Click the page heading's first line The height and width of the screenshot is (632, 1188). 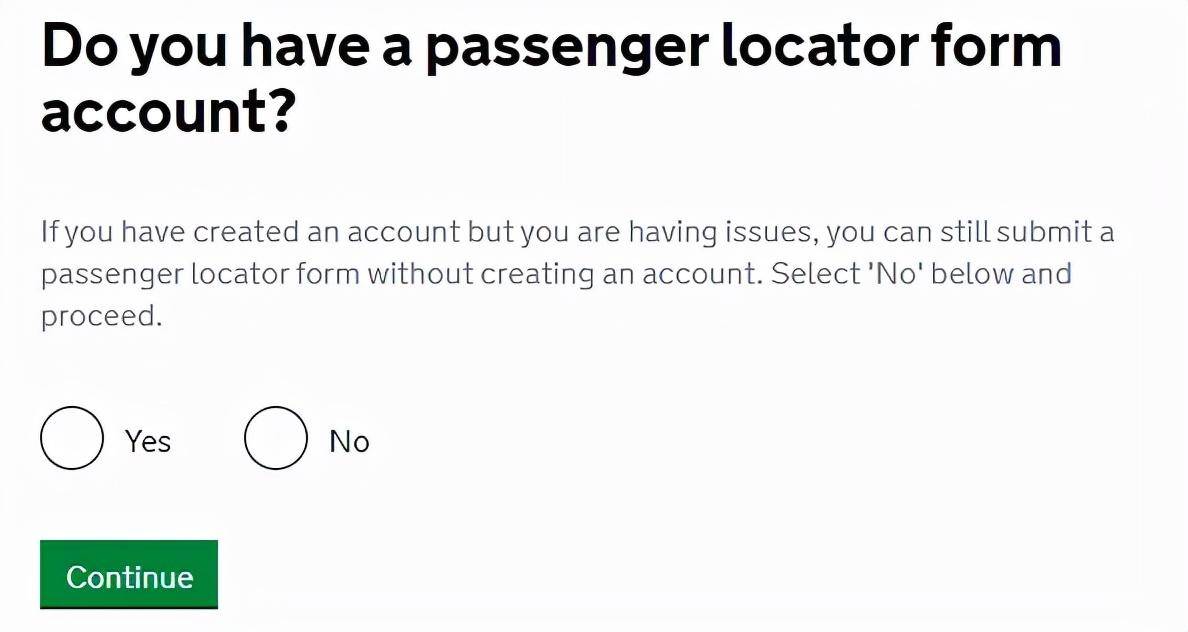click(550, 48)
